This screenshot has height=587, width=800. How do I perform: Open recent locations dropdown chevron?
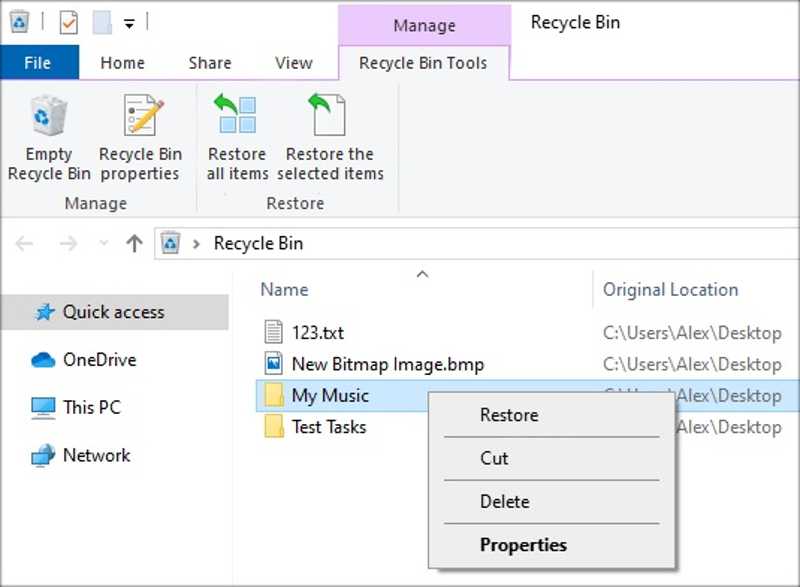click(x=104, y=243)
